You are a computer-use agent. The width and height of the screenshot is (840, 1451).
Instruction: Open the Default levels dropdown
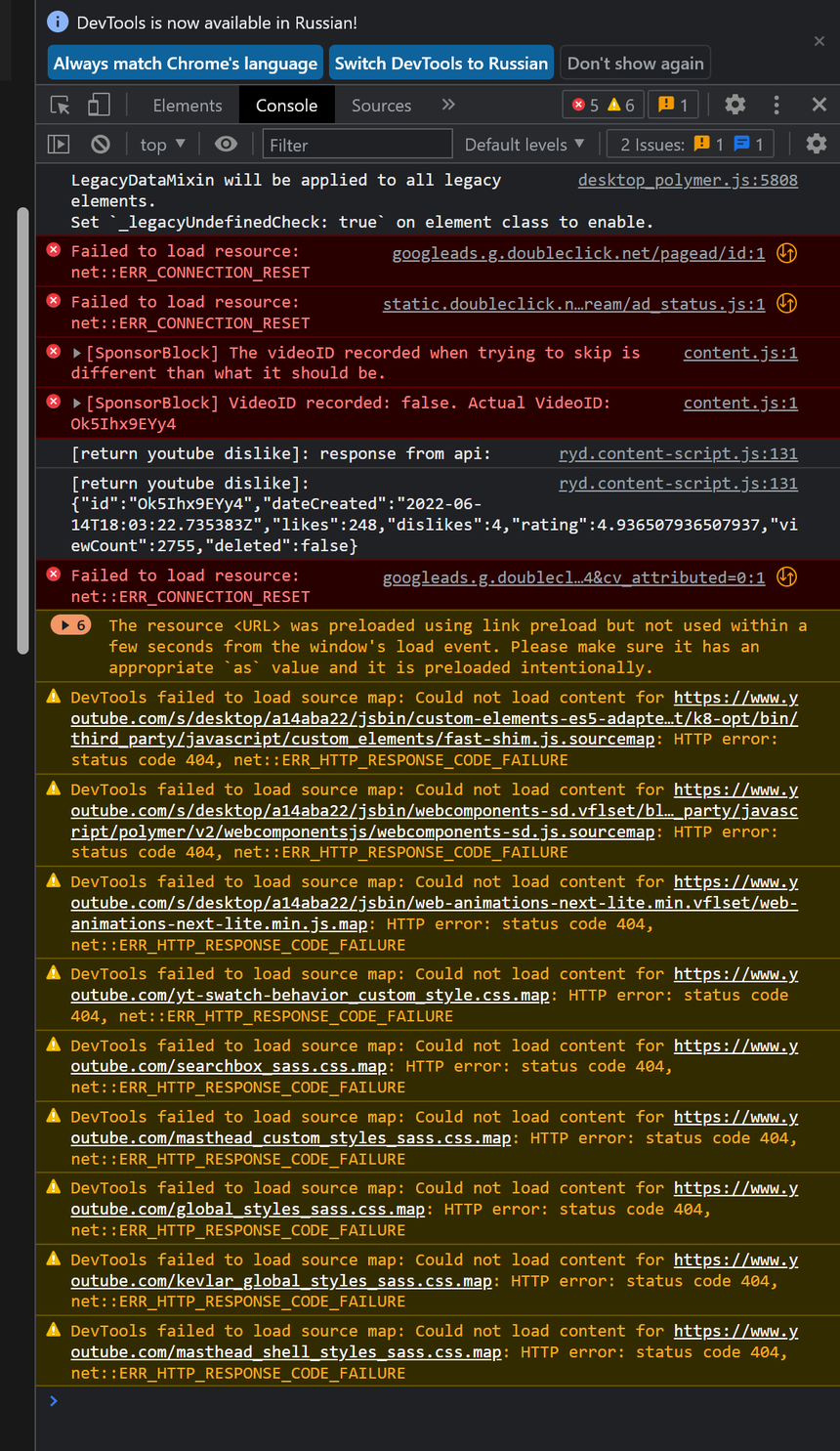click(525, 145)
